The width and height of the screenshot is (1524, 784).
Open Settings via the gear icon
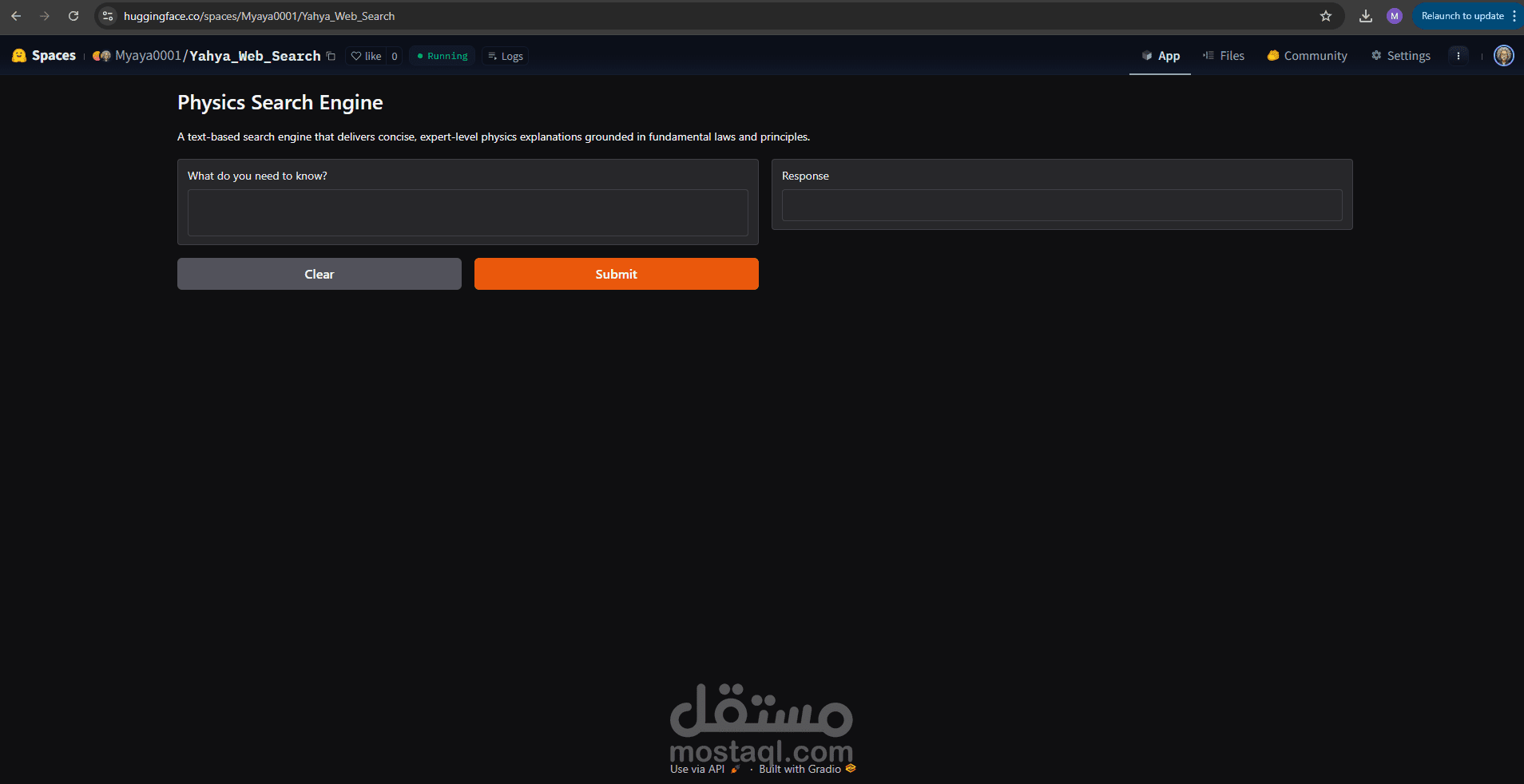(1378, 56)
